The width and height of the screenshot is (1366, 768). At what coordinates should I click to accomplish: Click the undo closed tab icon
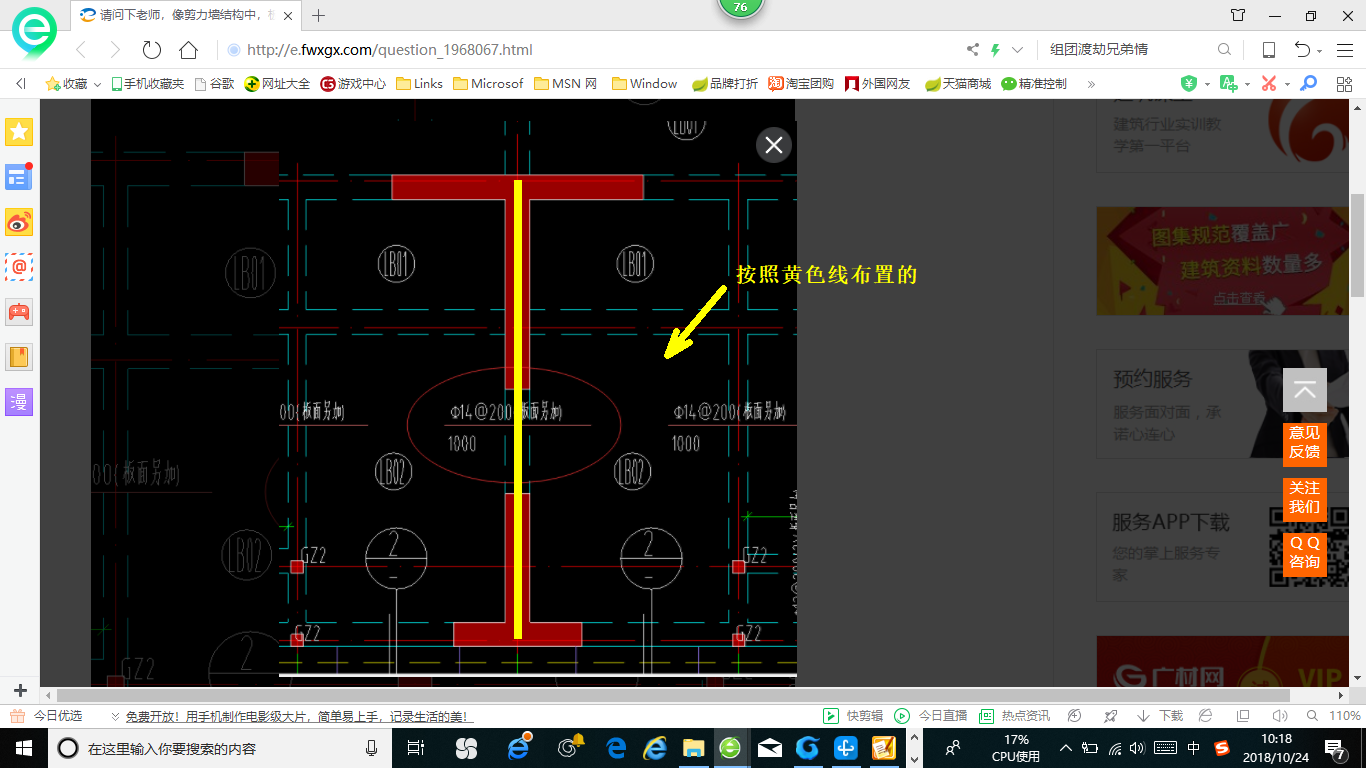[x=1302, y=50]
